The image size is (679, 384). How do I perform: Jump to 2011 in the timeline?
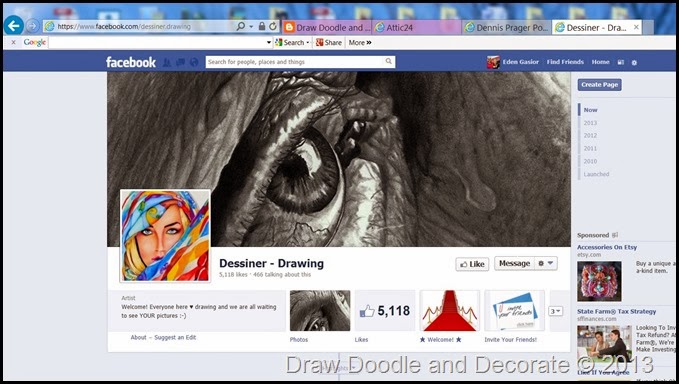(590, 148)
